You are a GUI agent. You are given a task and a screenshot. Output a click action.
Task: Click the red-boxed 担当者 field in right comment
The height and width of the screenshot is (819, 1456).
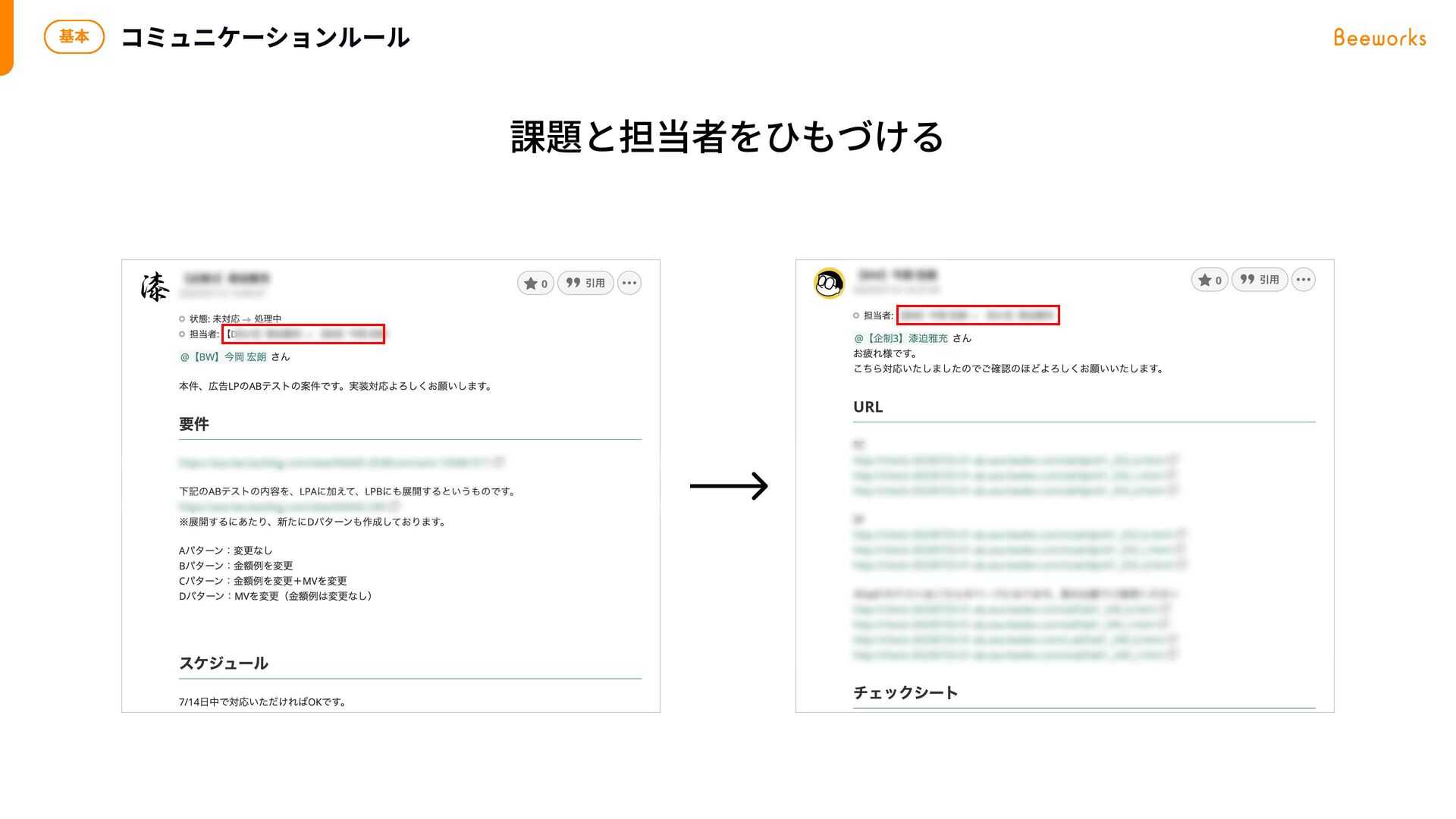[977, 315]
